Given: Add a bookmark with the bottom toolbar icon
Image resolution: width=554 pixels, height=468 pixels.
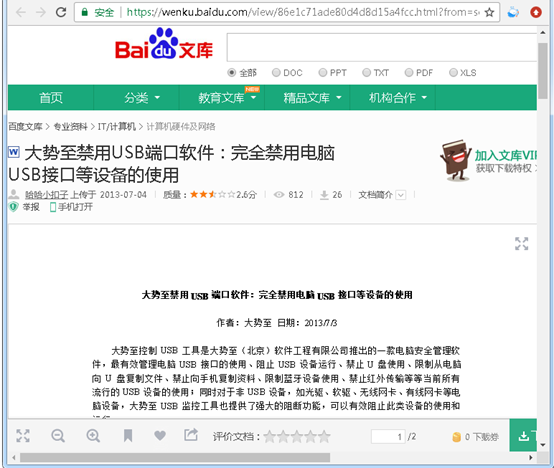Looking at the screenshot, I should pos(128,436).
